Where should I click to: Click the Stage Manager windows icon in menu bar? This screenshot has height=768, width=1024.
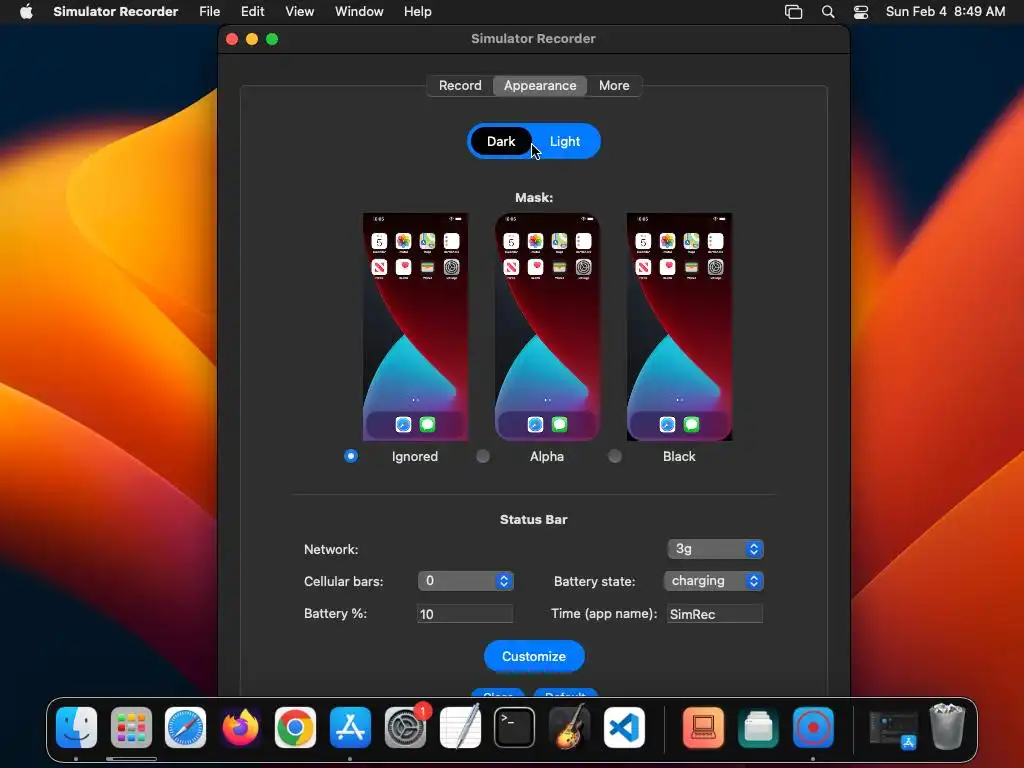pyautogui.click(x=793, y=12)
